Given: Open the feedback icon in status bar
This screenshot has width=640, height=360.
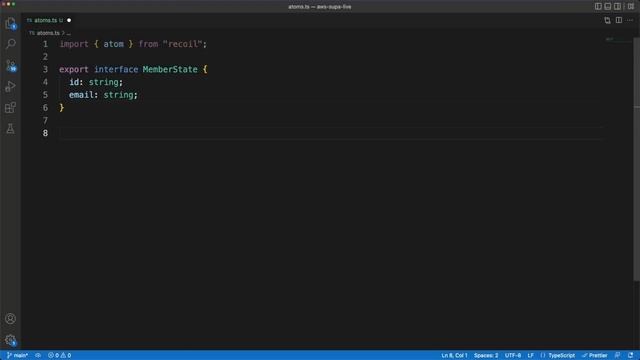Looking at the screenshot, I should (618, 356).
